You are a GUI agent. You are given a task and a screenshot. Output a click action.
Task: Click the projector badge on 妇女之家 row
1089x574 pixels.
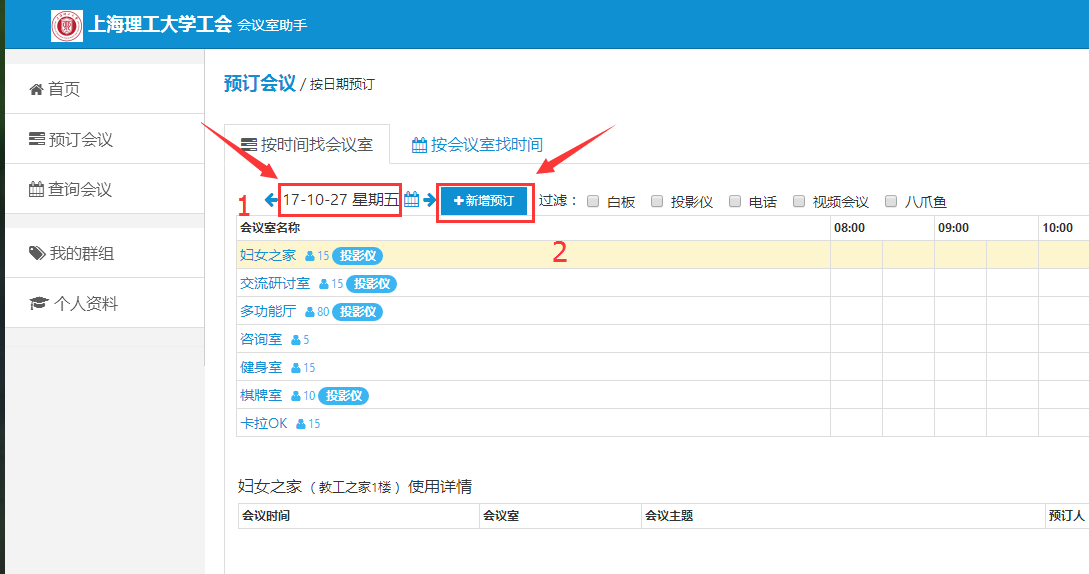click(x=357, y=256)
